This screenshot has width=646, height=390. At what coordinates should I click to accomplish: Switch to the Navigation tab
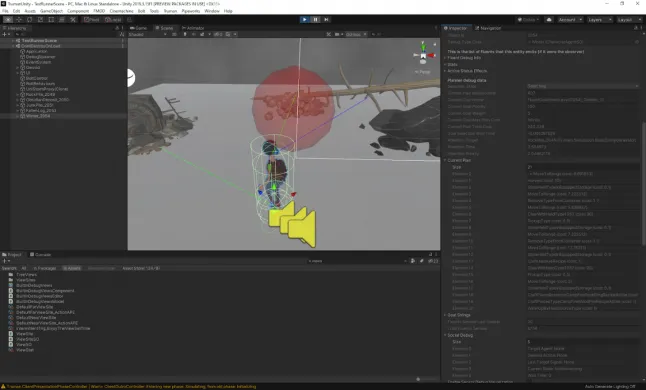pos(488,28)
